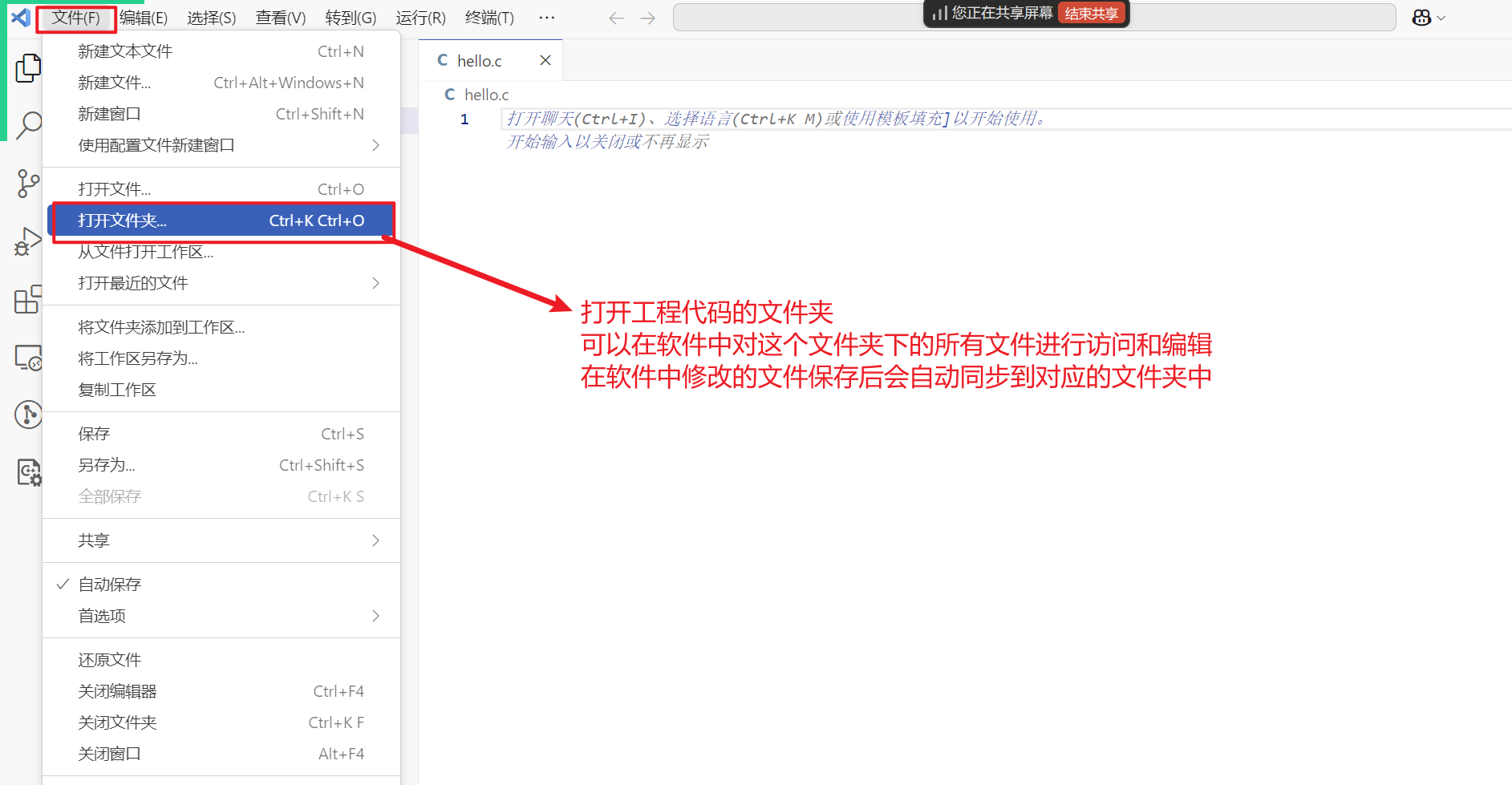This screenshot has width=1512, height=785.
Task: Click the navigate back arrow
Action: pyautogui.click(x=616, y=18)
